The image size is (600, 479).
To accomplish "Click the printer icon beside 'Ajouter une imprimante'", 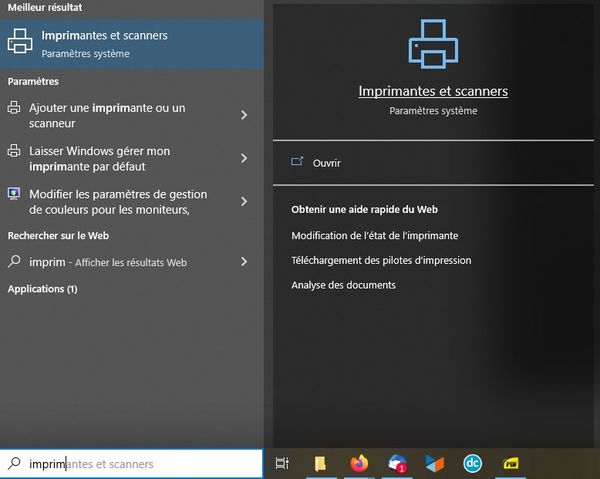I will point(14,108).
